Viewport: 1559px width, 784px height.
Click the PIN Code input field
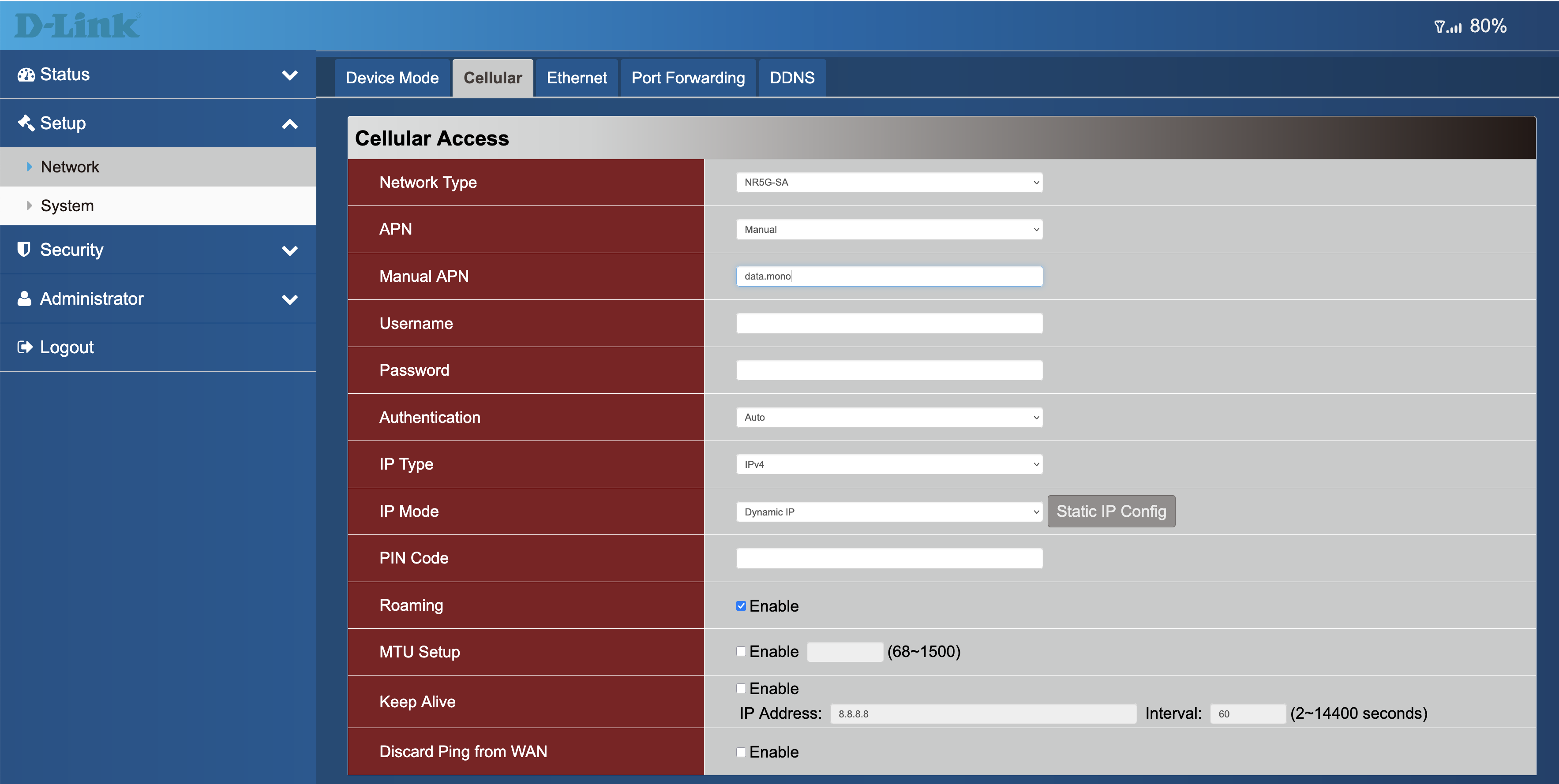[888, 558]
